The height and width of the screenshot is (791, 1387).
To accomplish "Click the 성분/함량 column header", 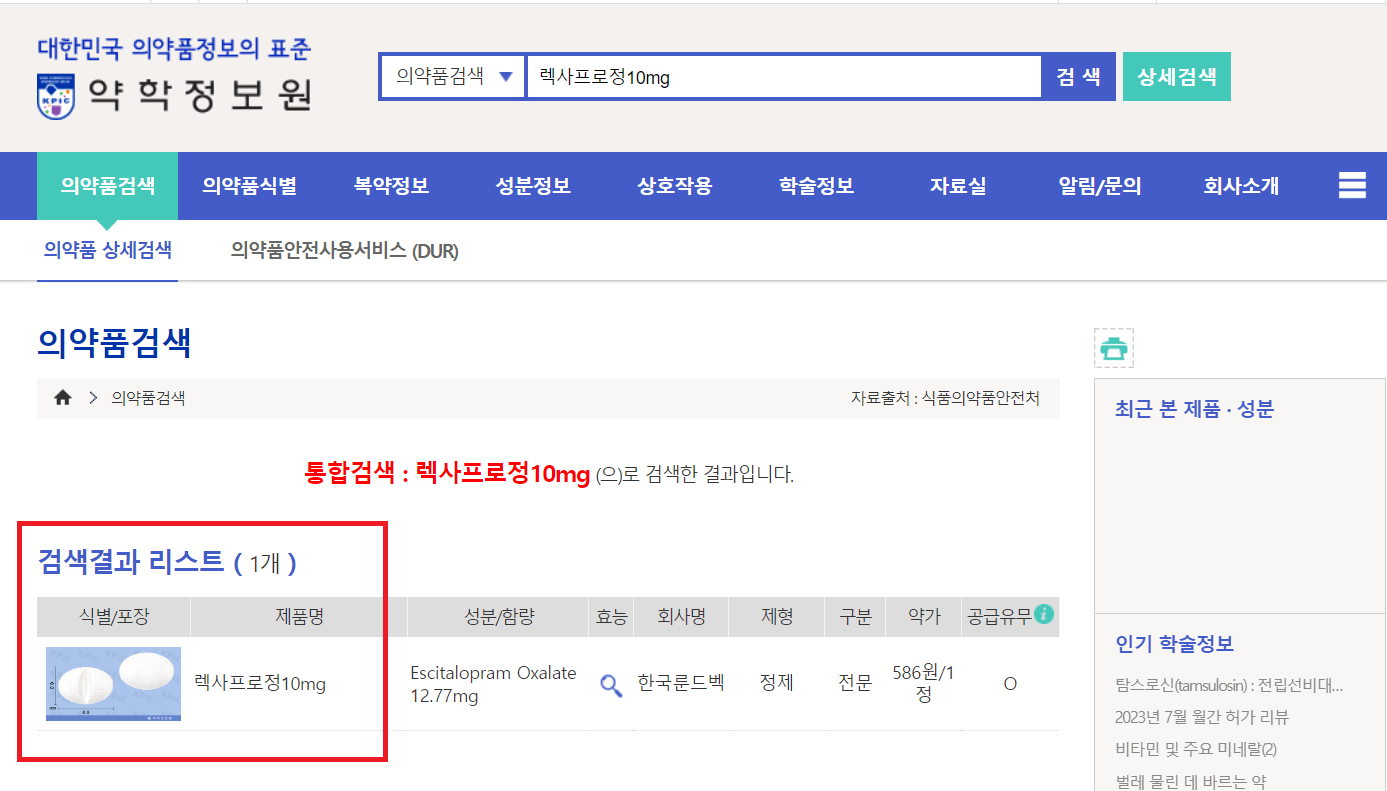I will click(499, 617).
